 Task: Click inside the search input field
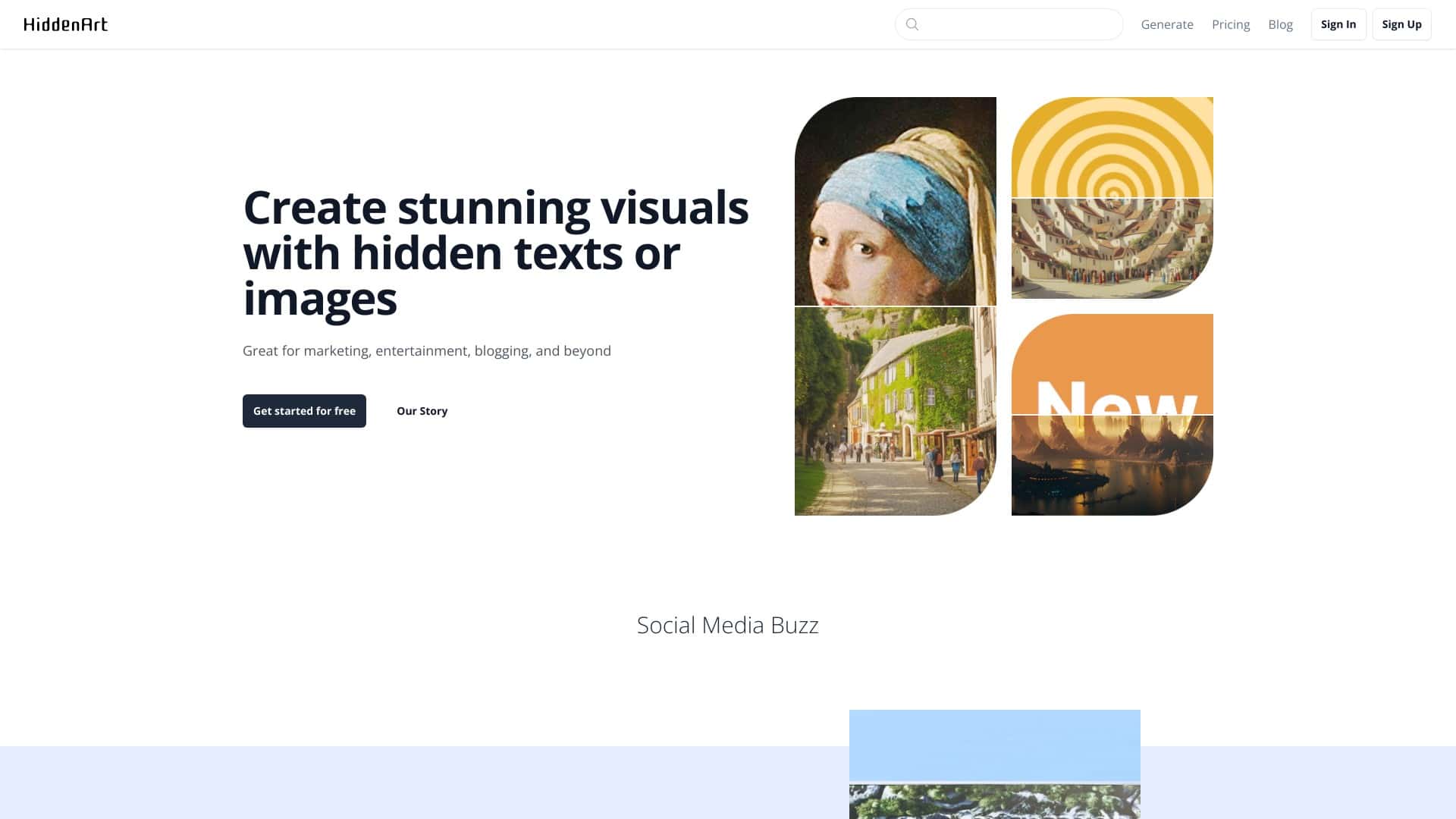point(1009,24)
